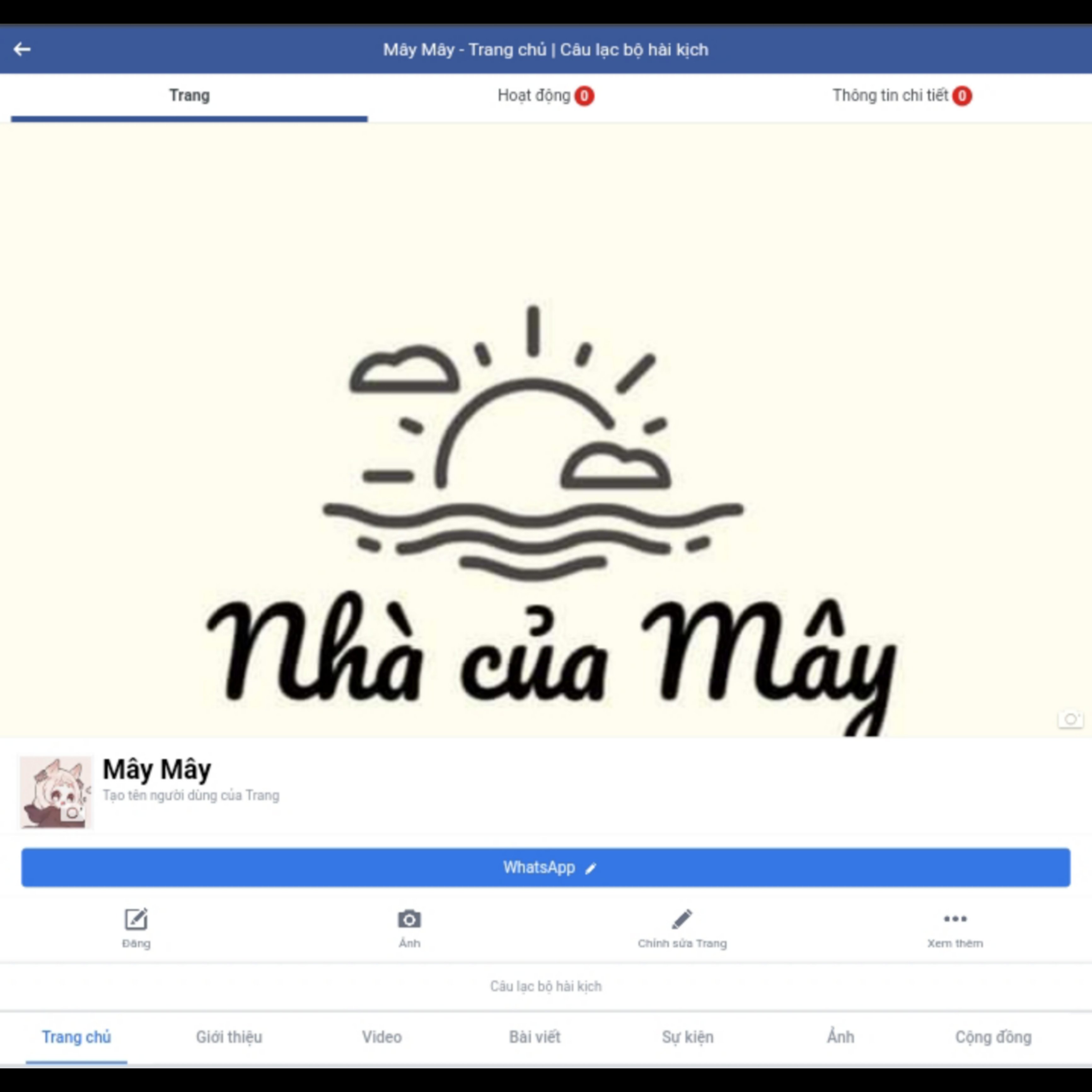
Task: Edit the WhatsApp button pencil icon
Action: (x=591, y=868)
